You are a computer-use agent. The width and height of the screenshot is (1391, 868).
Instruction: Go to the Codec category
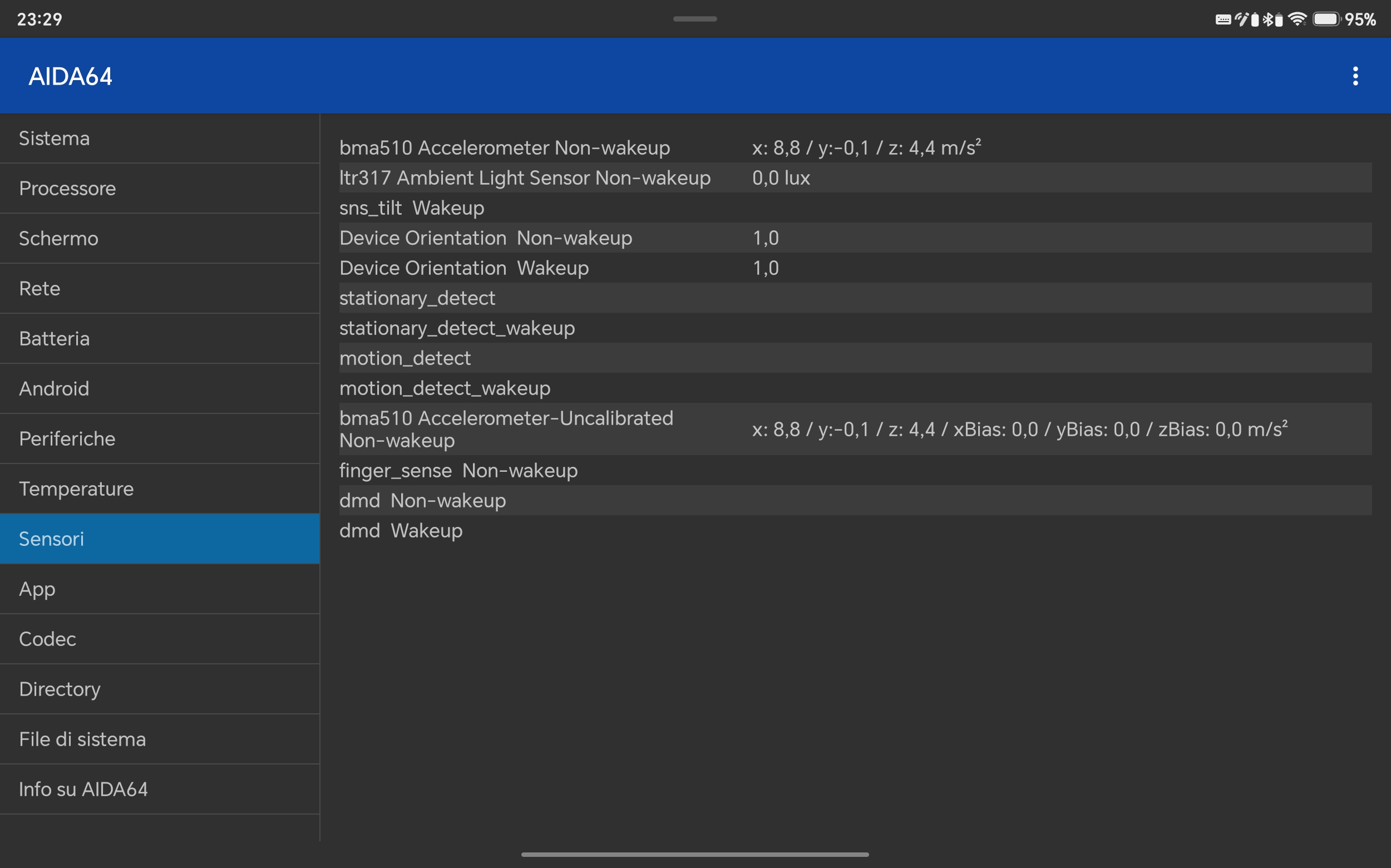click(x=160, y=639)
